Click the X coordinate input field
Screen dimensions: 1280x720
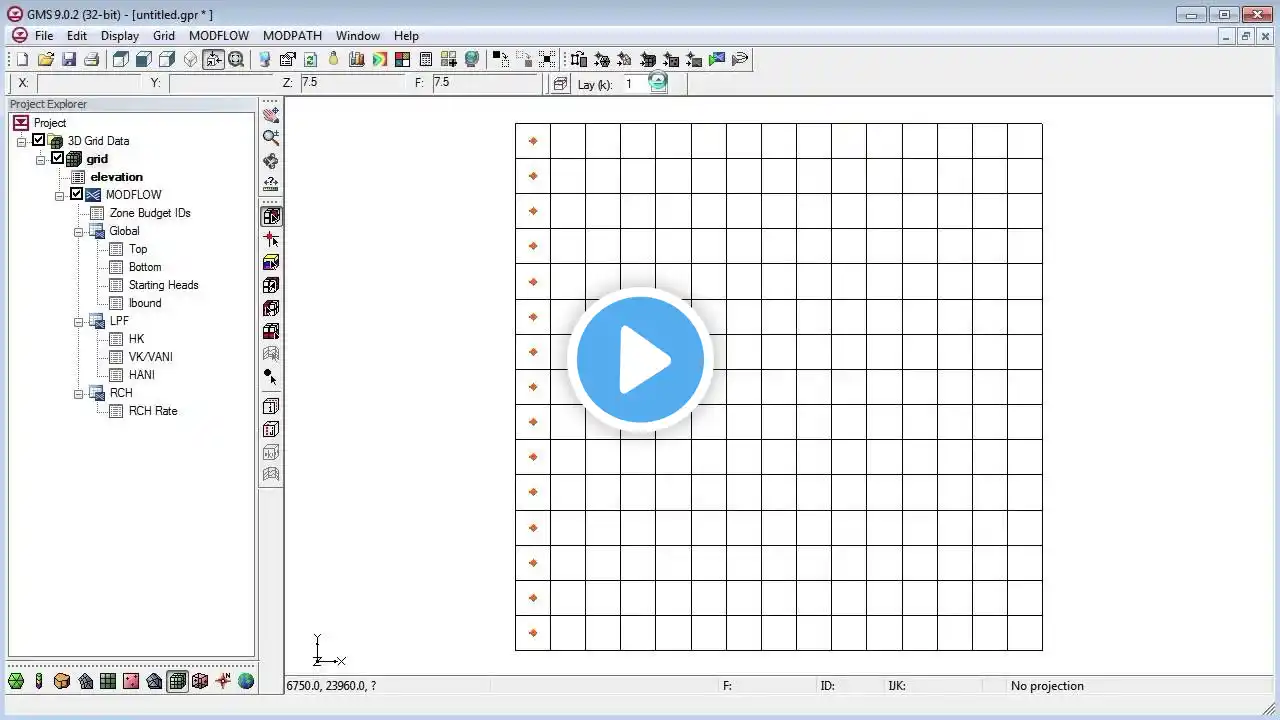click(x=88, y=83)
